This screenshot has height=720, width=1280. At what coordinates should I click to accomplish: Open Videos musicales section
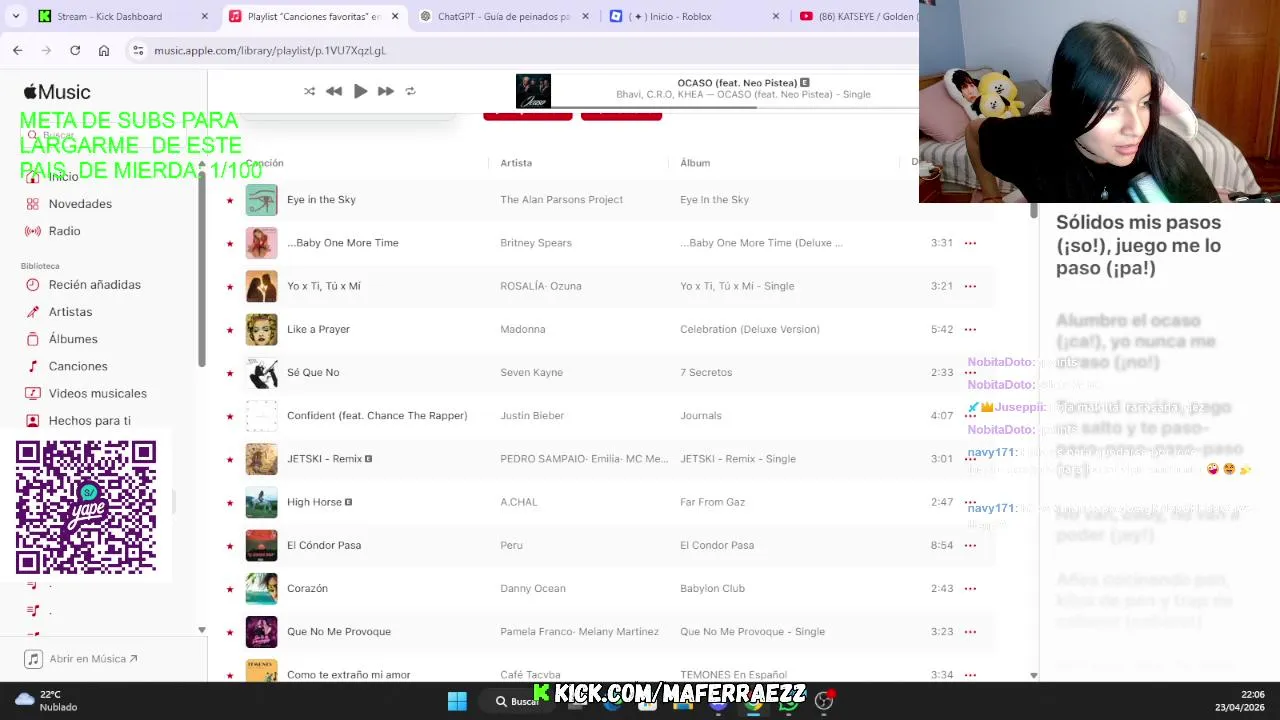(x=97, y=393)
